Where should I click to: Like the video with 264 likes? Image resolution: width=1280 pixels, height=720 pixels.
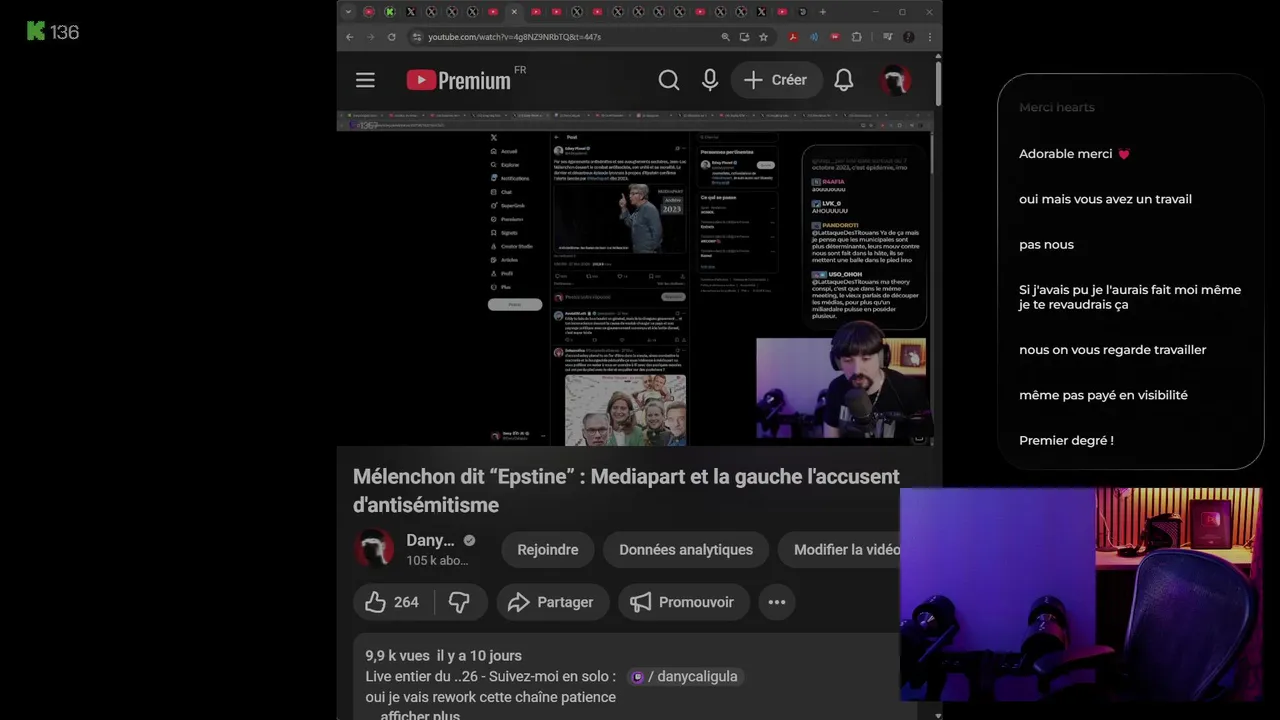pyautogui.click(x=392, y=602)
